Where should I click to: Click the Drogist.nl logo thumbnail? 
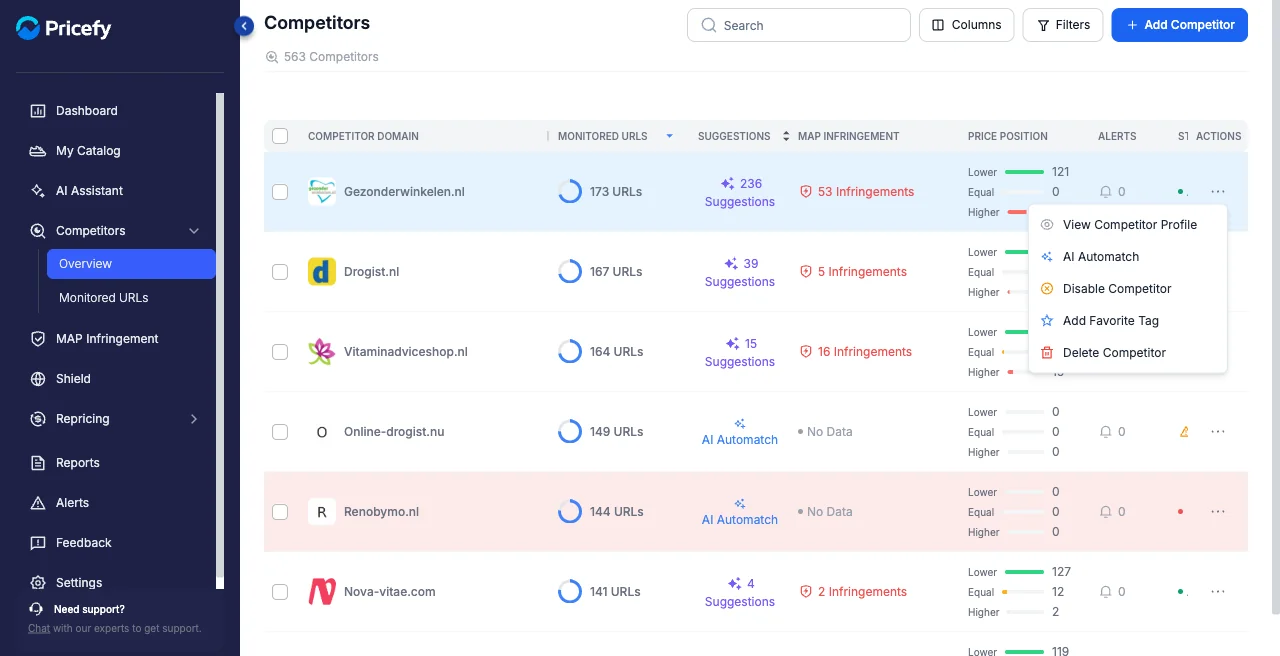click(322, 272)
